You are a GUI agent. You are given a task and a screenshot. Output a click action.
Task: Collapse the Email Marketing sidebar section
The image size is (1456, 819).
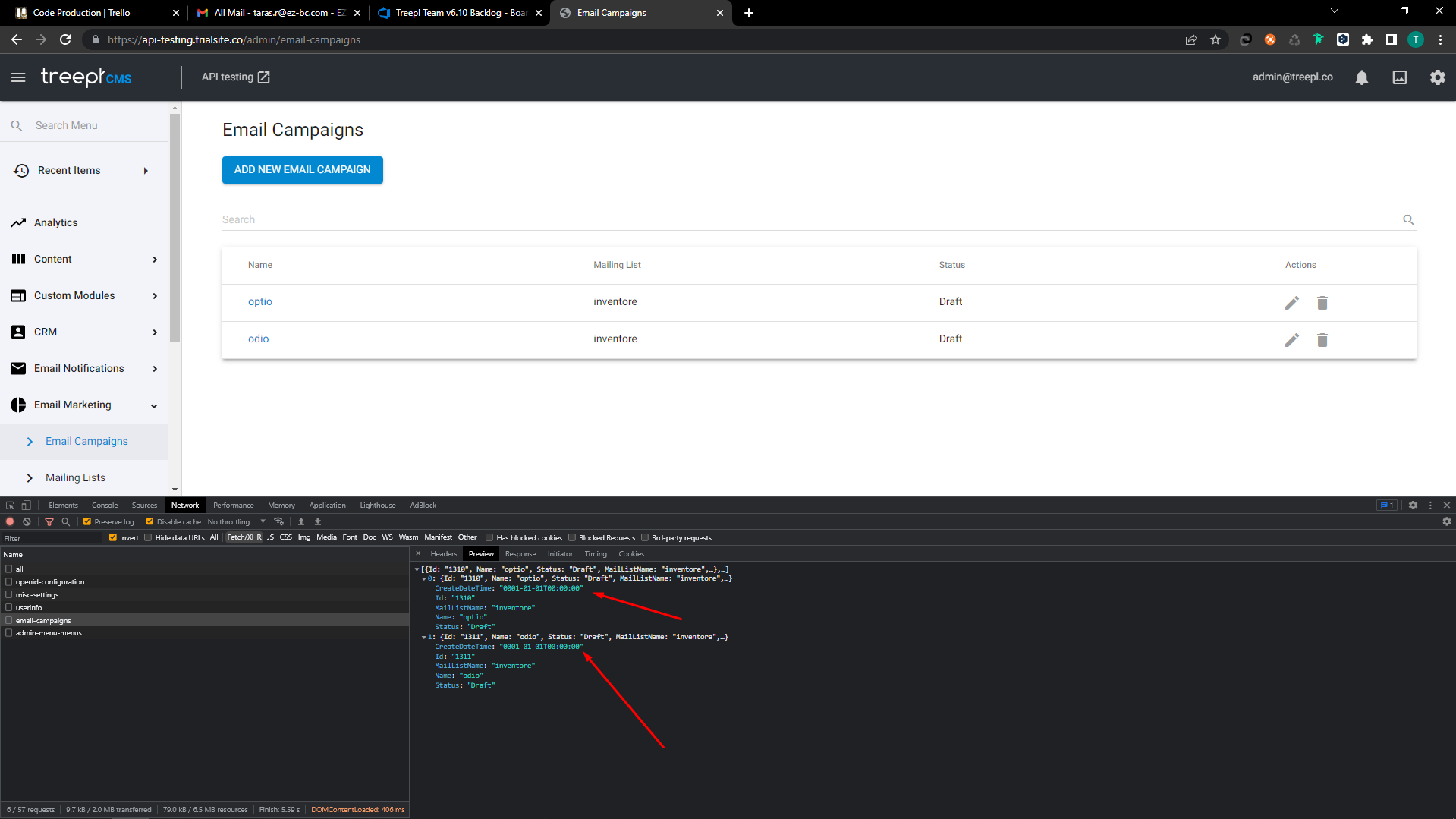tap(84, 405)
